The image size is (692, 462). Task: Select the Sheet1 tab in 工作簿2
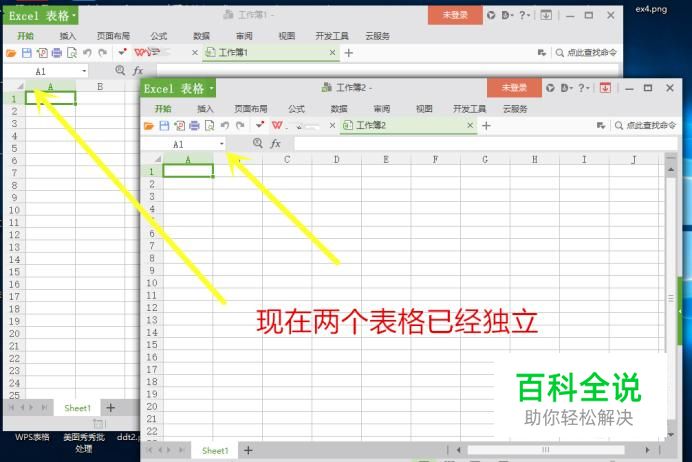(215, 451)
